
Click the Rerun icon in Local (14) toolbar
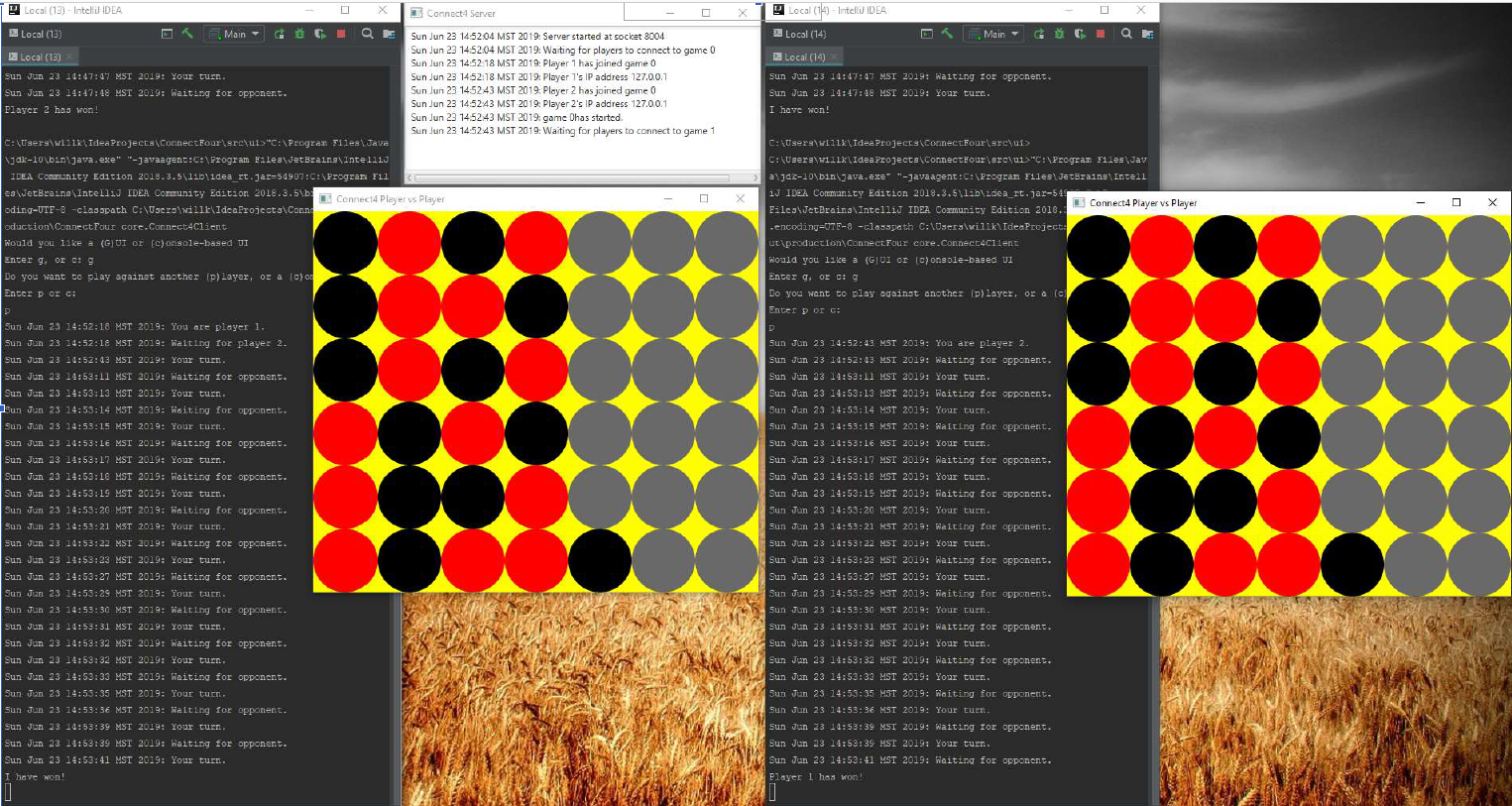(1039, 34)
